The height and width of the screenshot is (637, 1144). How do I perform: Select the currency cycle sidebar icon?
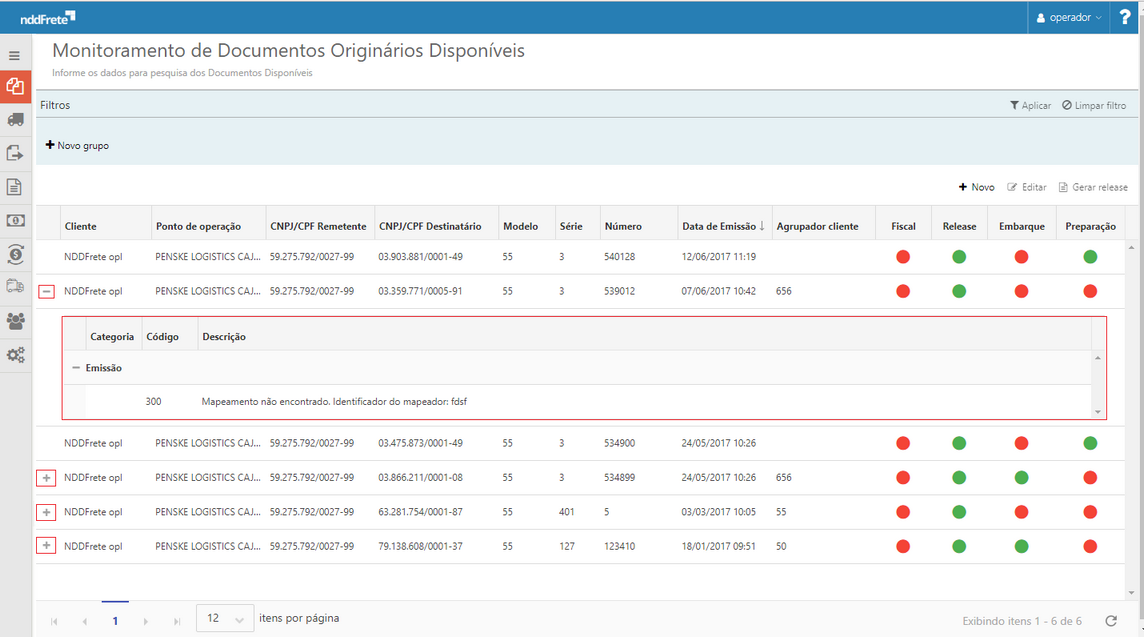(x=14, y=254)
